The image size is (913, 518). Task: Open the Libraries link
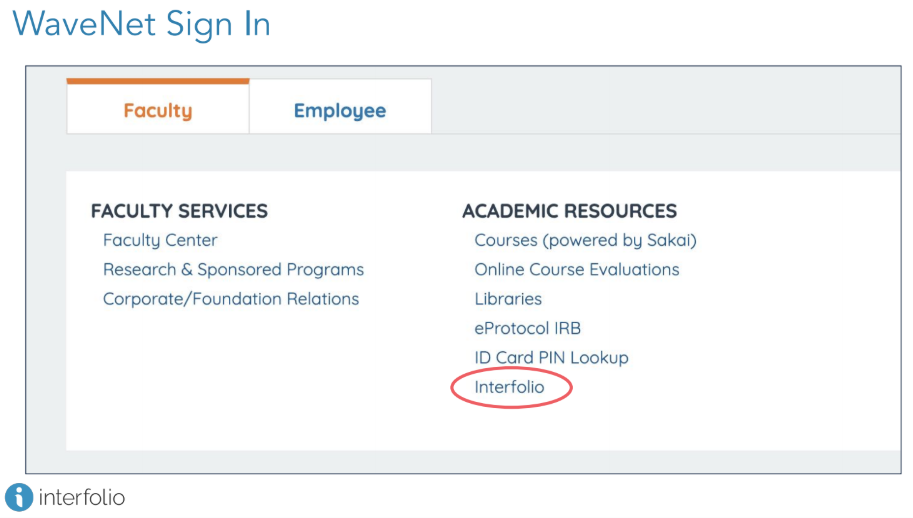point(508,298)
